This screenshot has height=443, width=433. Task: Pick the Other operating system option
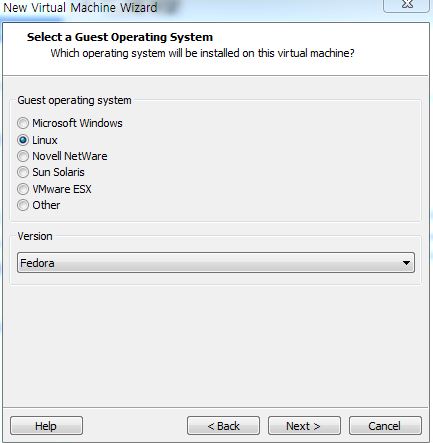point(23,205)
